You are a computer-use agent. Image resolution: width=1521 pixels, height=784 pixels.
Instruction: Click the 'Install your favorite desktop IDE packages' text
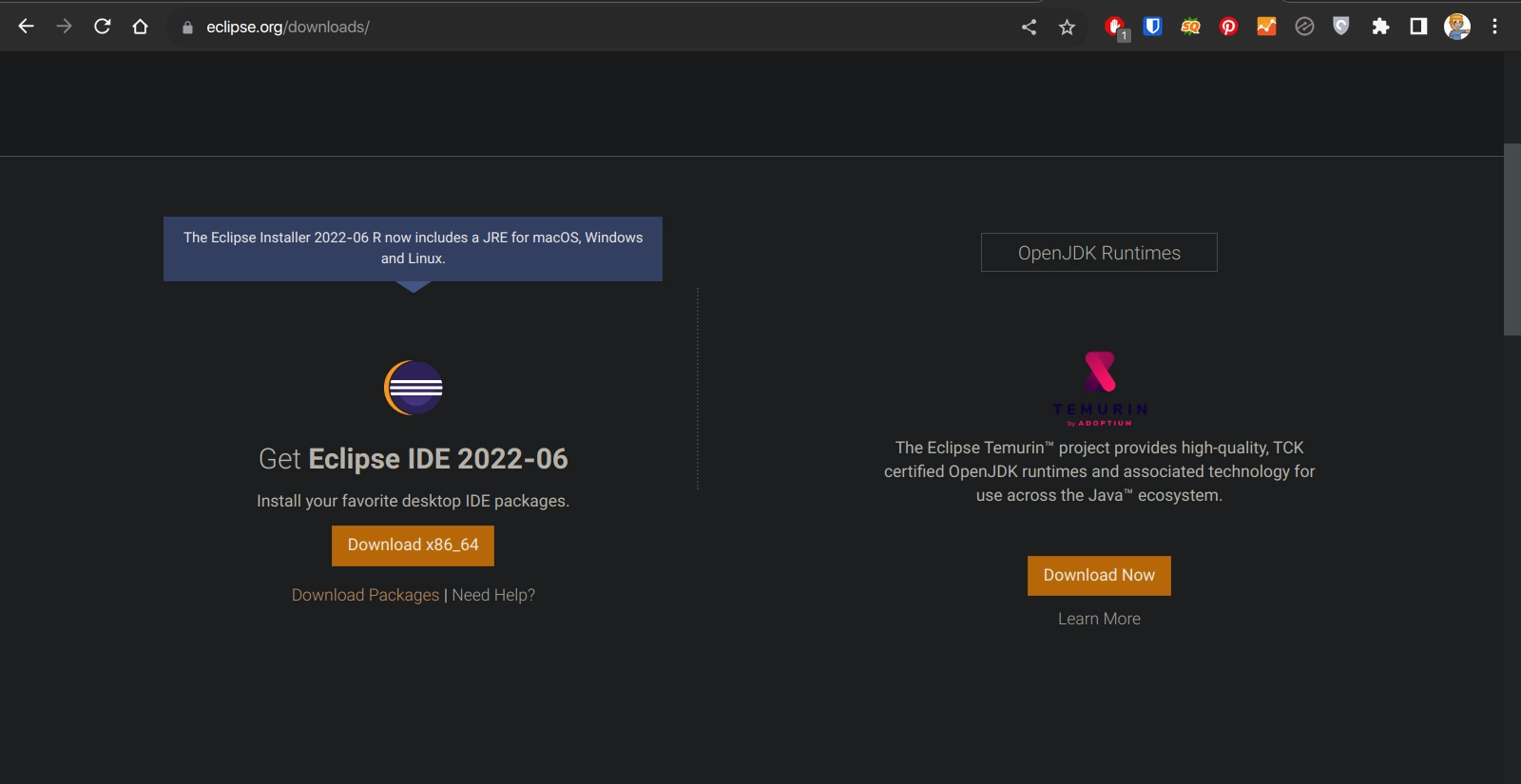(413, 501)
